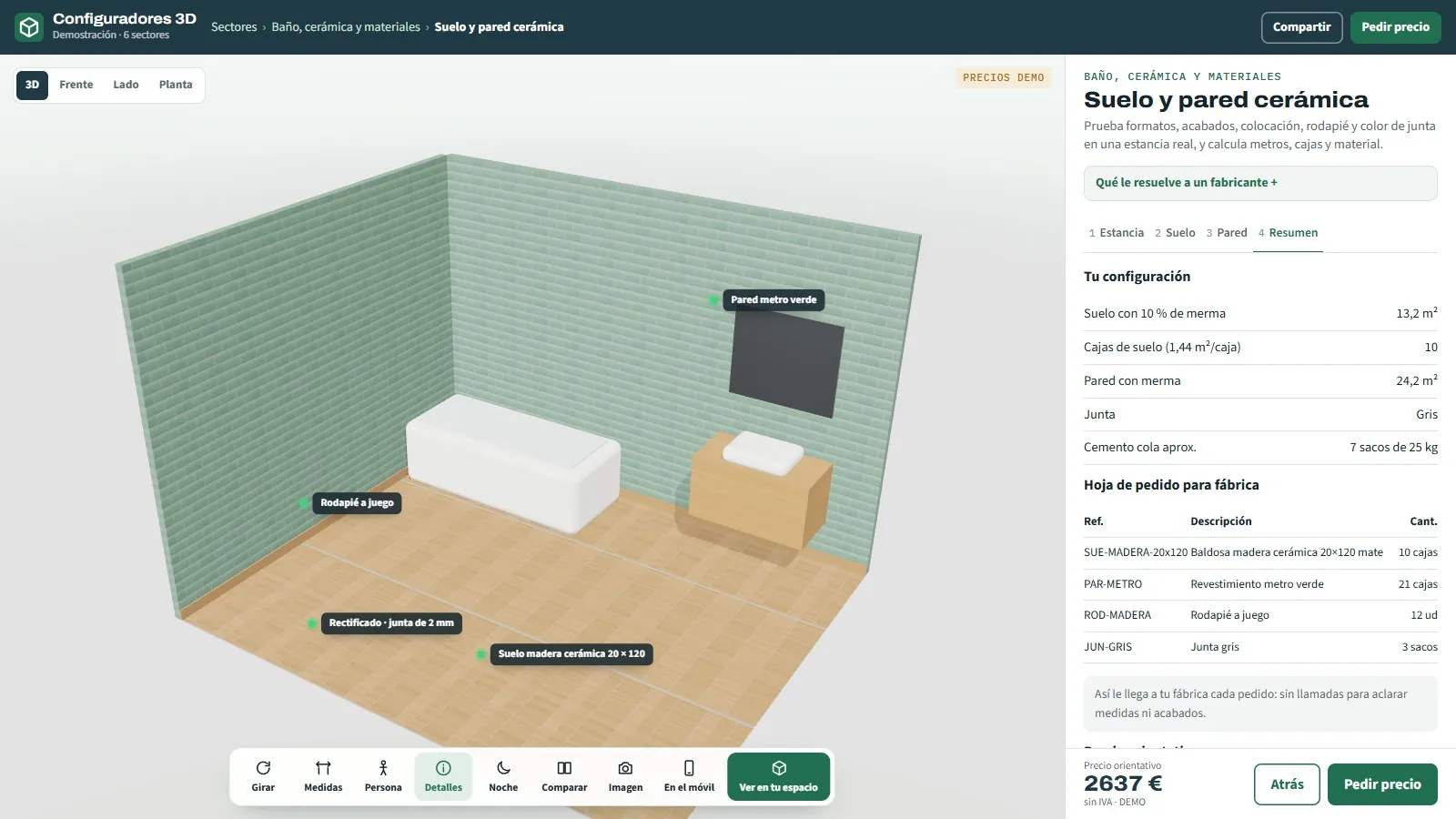Viewport: 1456px width, 819px height.
Task: Open the Resumen step tab
Action: coord(1288,233)
